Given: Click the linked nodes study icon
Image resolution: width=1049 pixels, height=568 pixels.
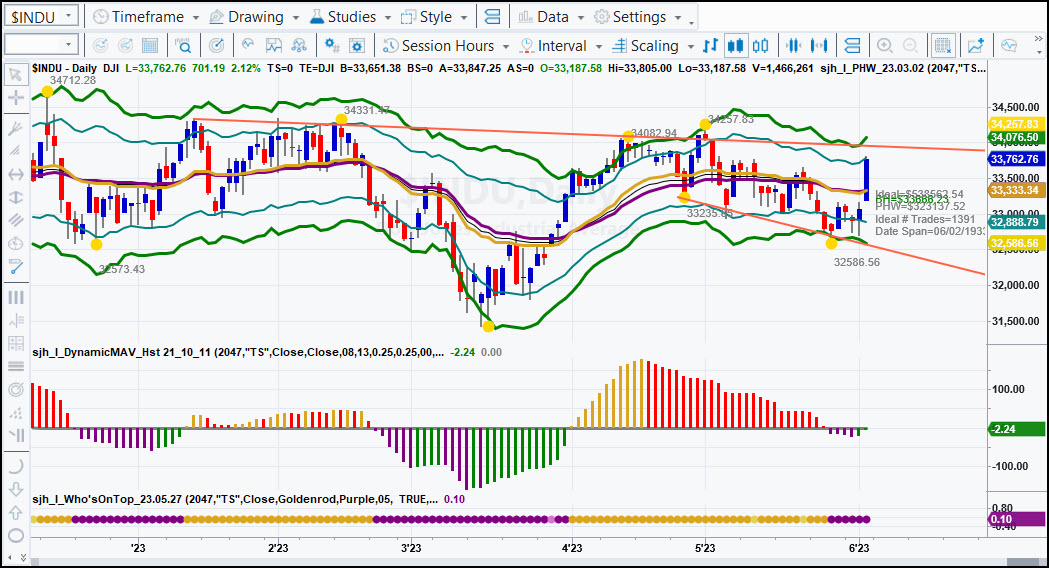Looking at the screenshot, I should pos(299,45).
